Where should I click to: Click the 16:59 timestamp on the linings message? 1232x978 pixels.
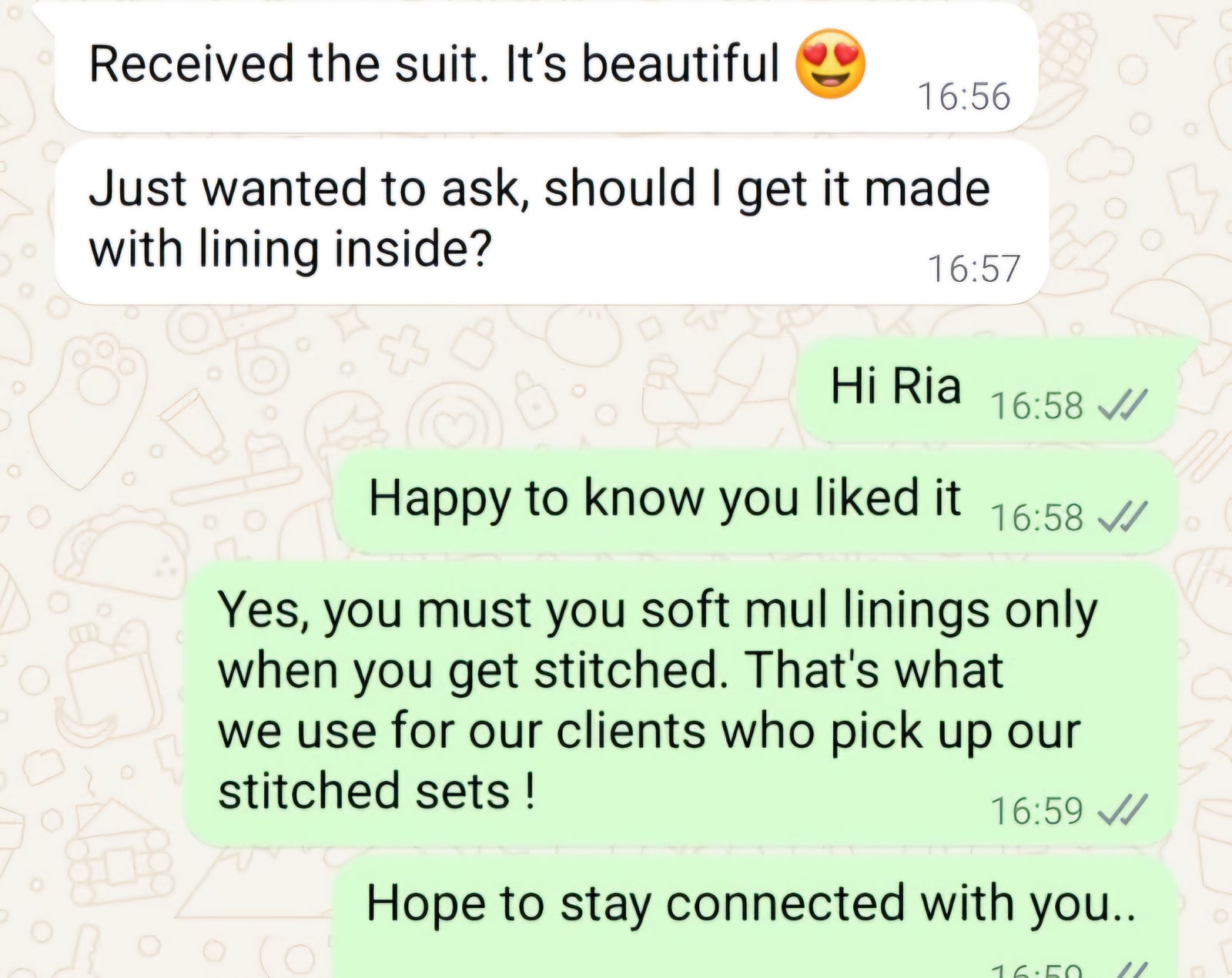pyautogui.click(x=1036, y=811)
